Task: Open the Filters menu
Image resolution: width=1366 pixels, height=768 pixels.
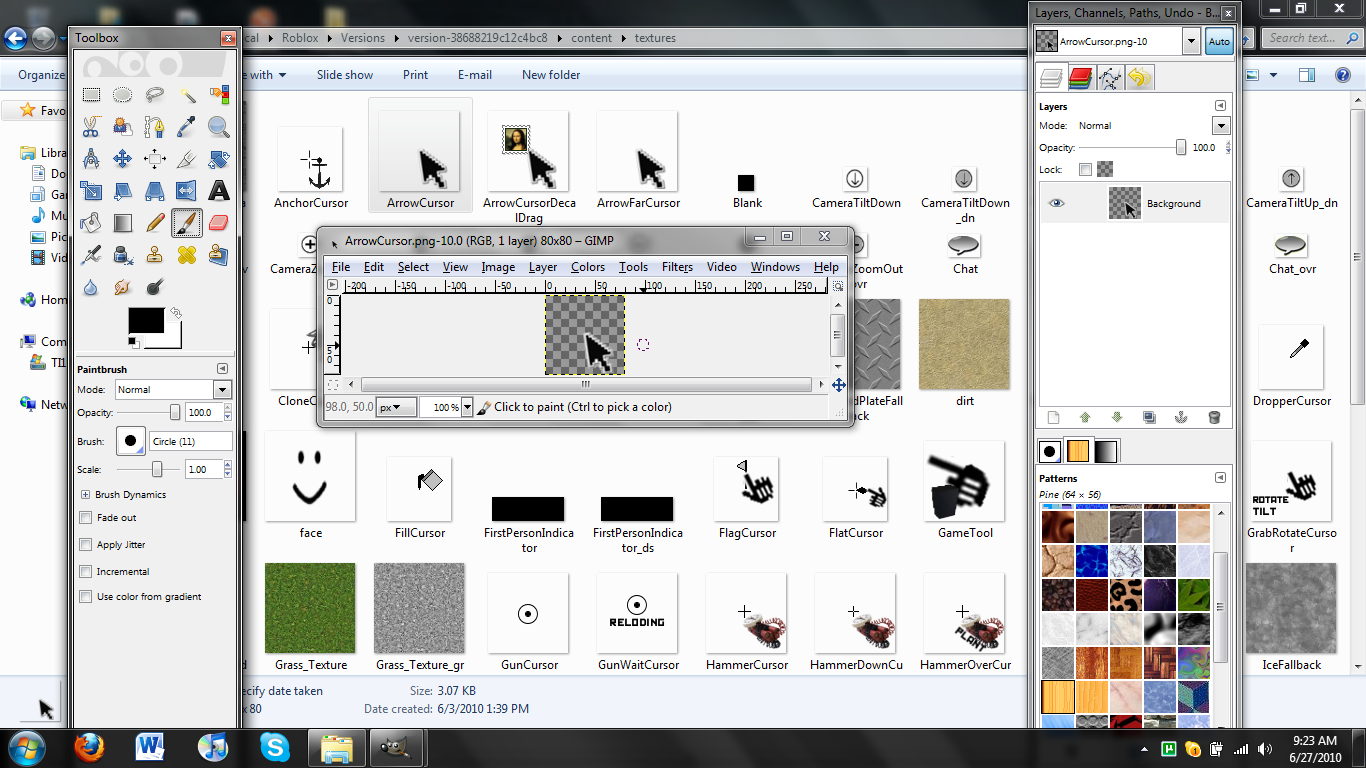Action: (677, 267)
